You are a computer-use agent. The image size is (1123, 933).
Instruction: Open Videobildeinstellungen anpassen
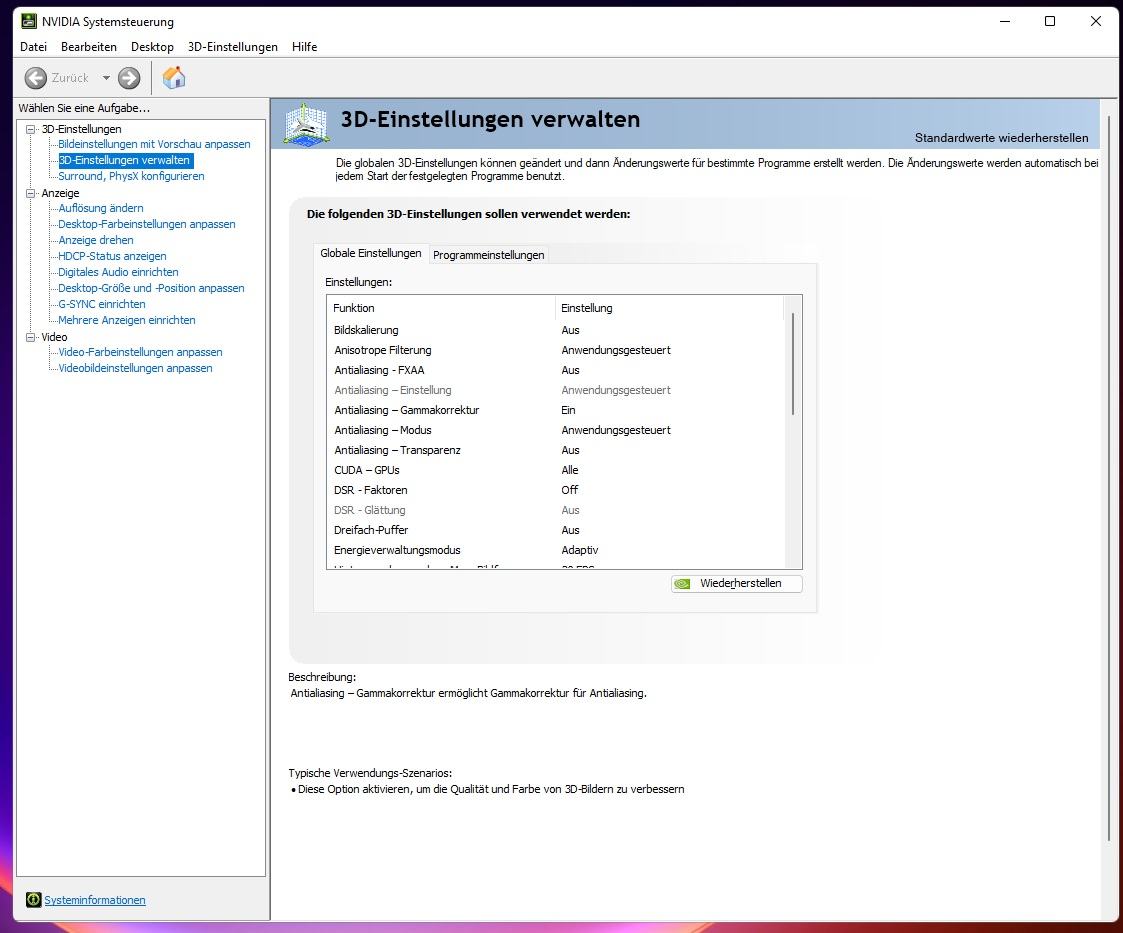(135, 368)
